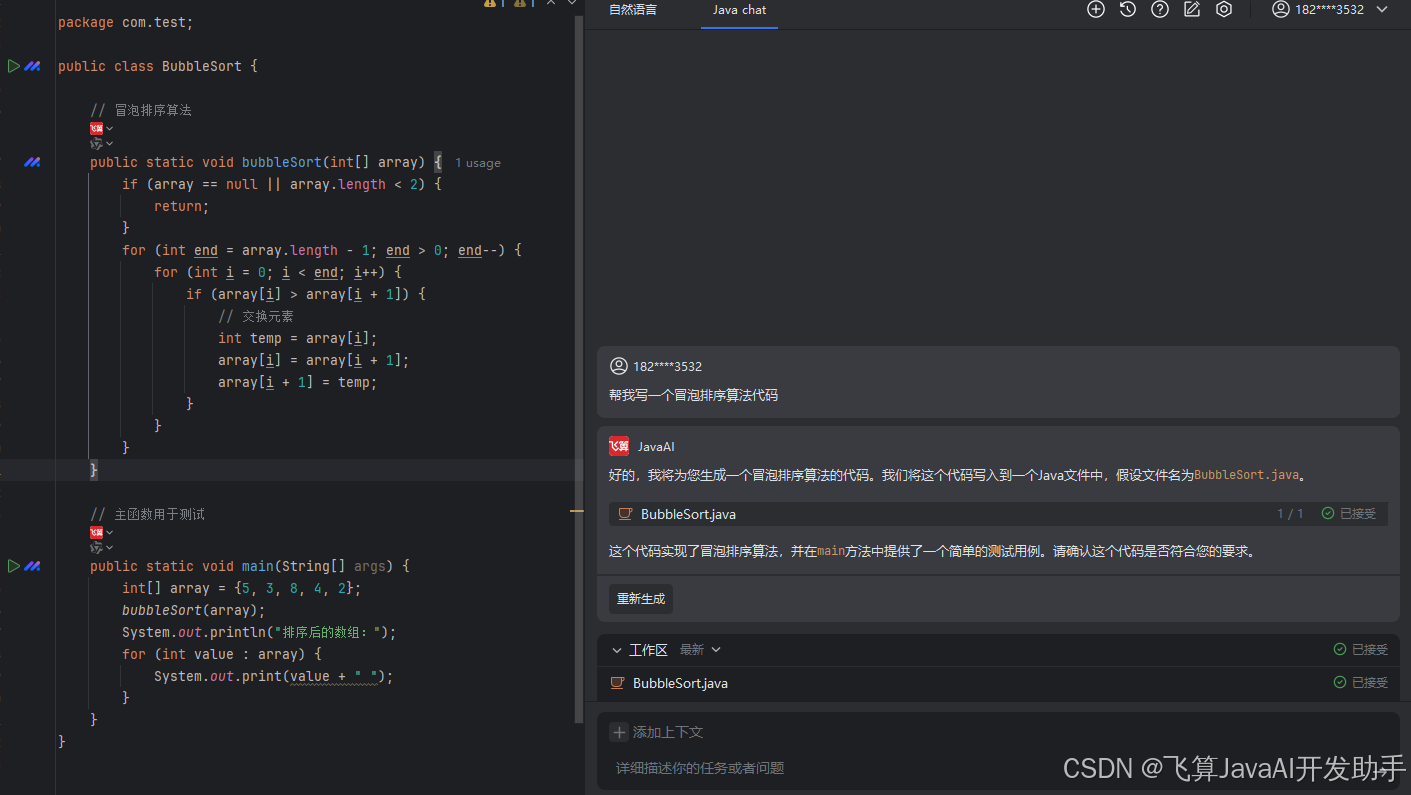
Task: Click the warning indicator at editor top
Action: (x=490, y=3)
